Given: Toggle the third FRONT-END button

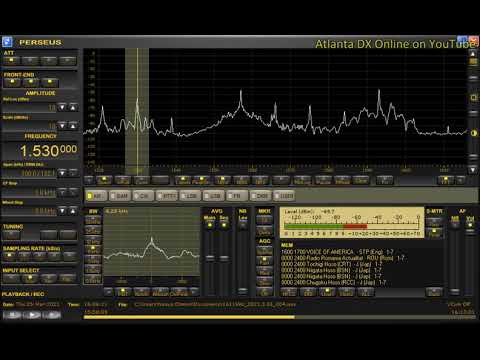Looking at the screenshot, I should pyautogui.click(x=50, y=82).
